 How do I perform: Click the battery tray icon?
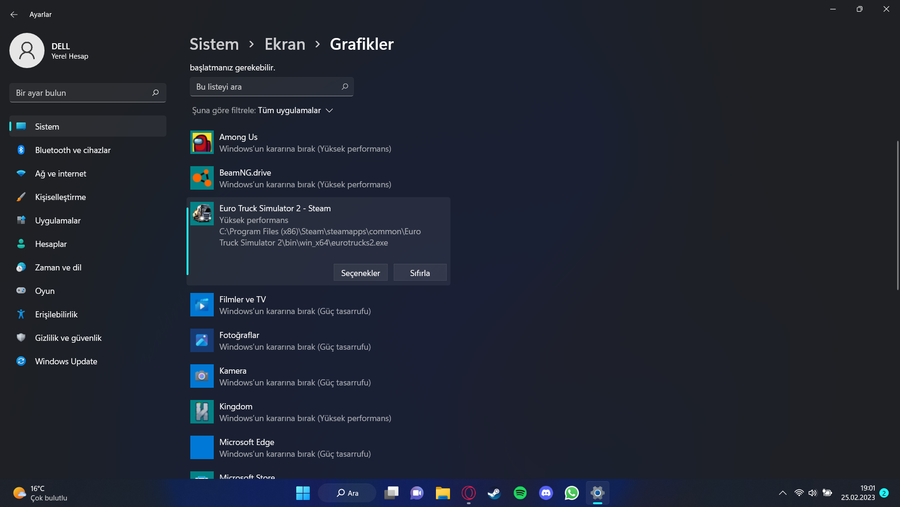tap(827, 493)
